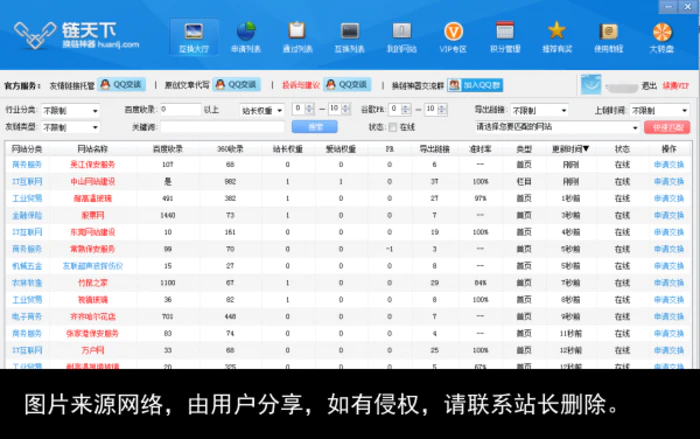Open site name 张家港保安服务
Image resolution: width=700 pixels, height=439 pixels.
click(92, 334)
